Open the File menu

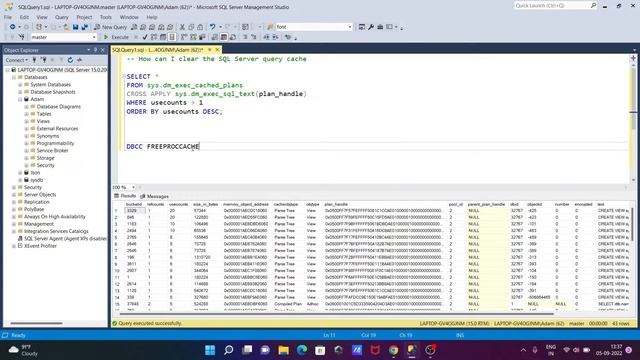coord(8,17)
